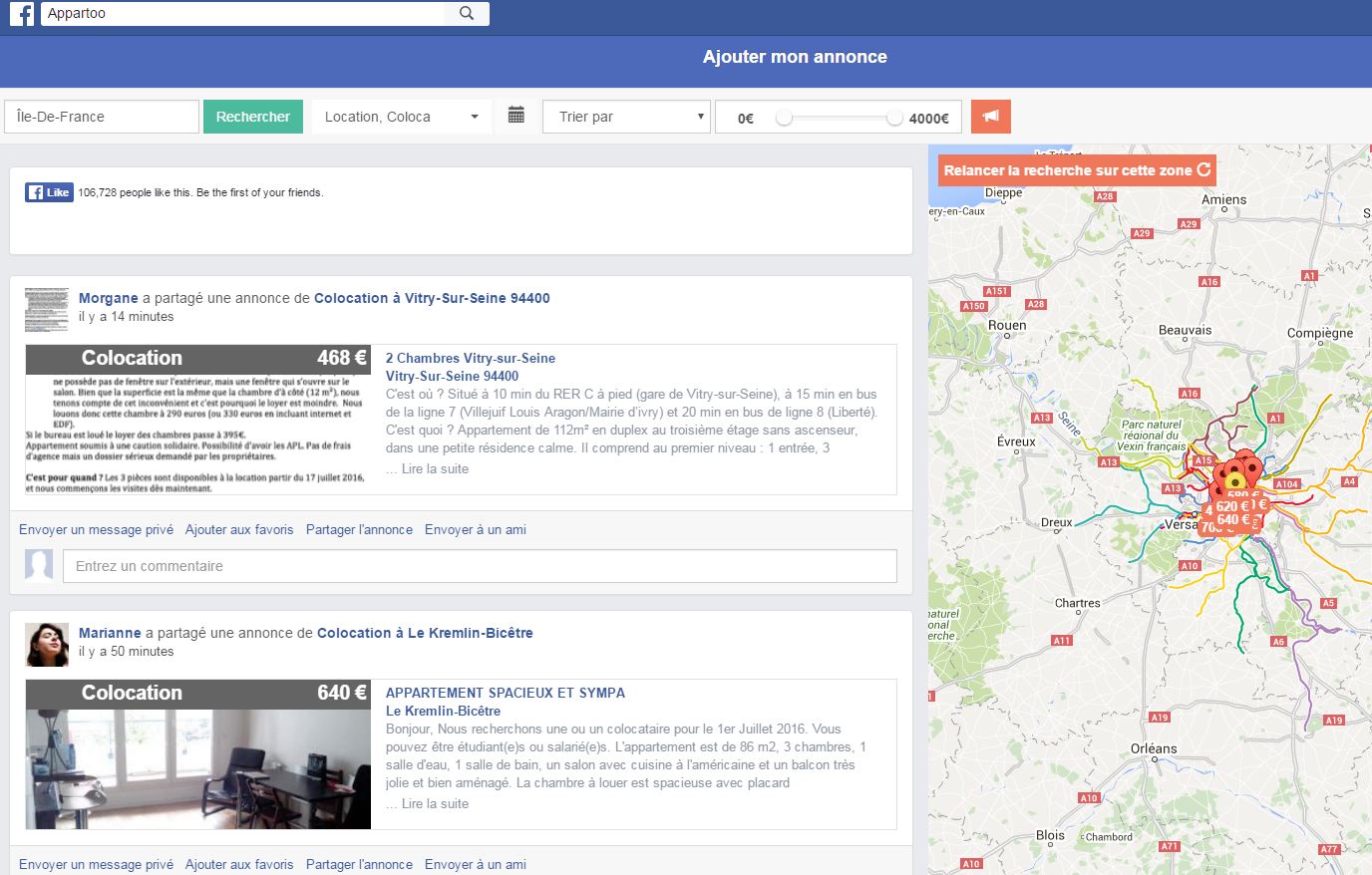This screenshot has height=875, width=1372.
Task: Open the Location, Coloca dropdown
Action: click(x=402, y=117)
